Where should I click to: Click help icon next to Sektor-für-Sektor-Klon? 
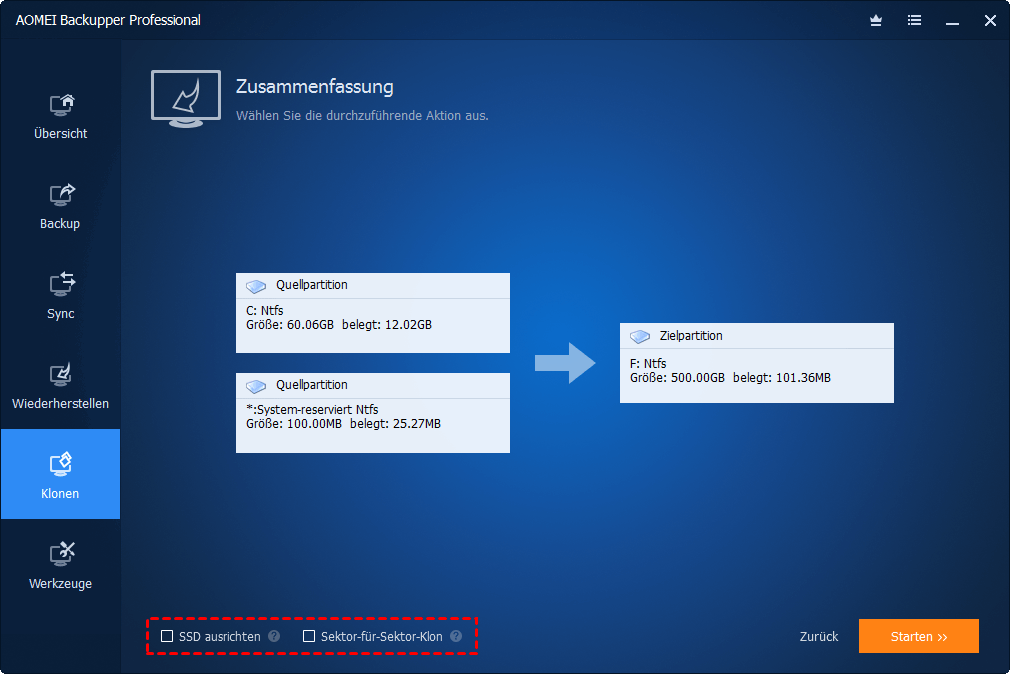pos(456,636)
